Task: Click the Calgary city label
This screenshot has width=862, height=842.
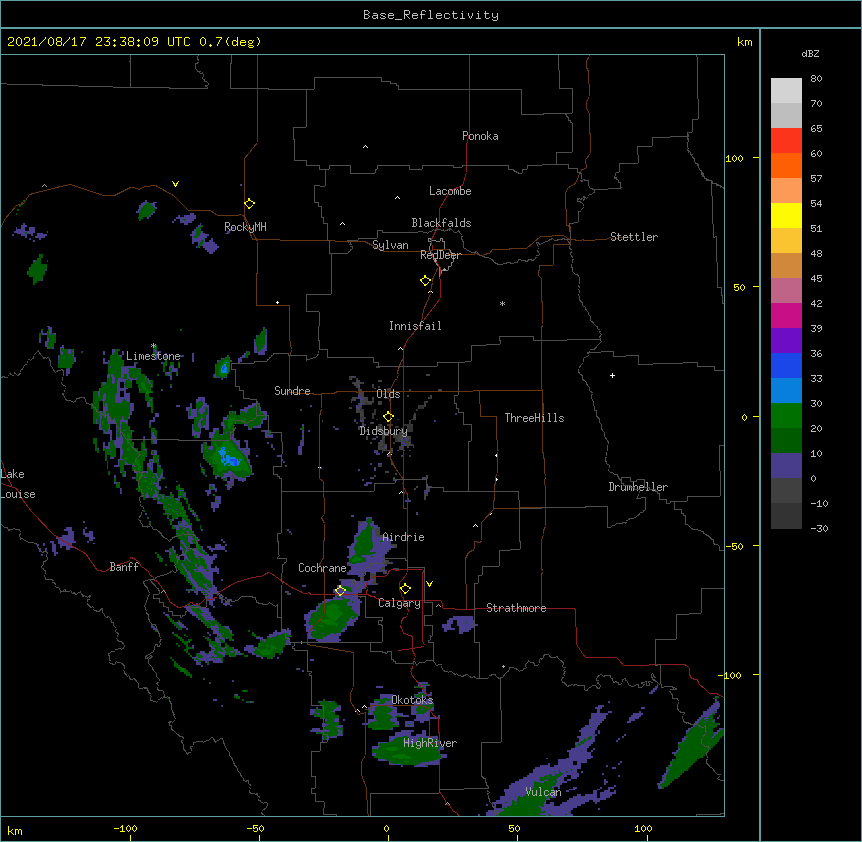Action: point(399,603)
